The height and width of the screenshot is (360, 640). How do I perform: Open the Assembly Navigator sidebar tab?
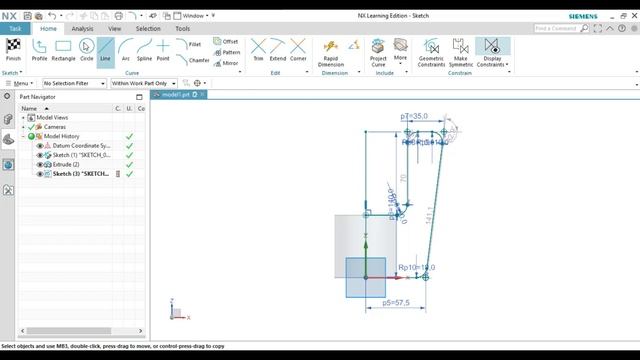8,119
